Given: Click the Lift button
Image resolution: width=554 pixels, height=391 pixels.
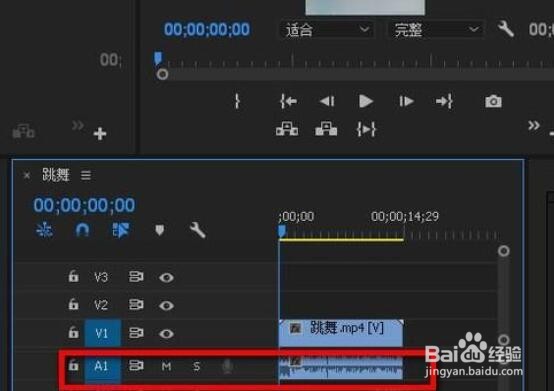Looking at the screenshot, I should [287, 129].
